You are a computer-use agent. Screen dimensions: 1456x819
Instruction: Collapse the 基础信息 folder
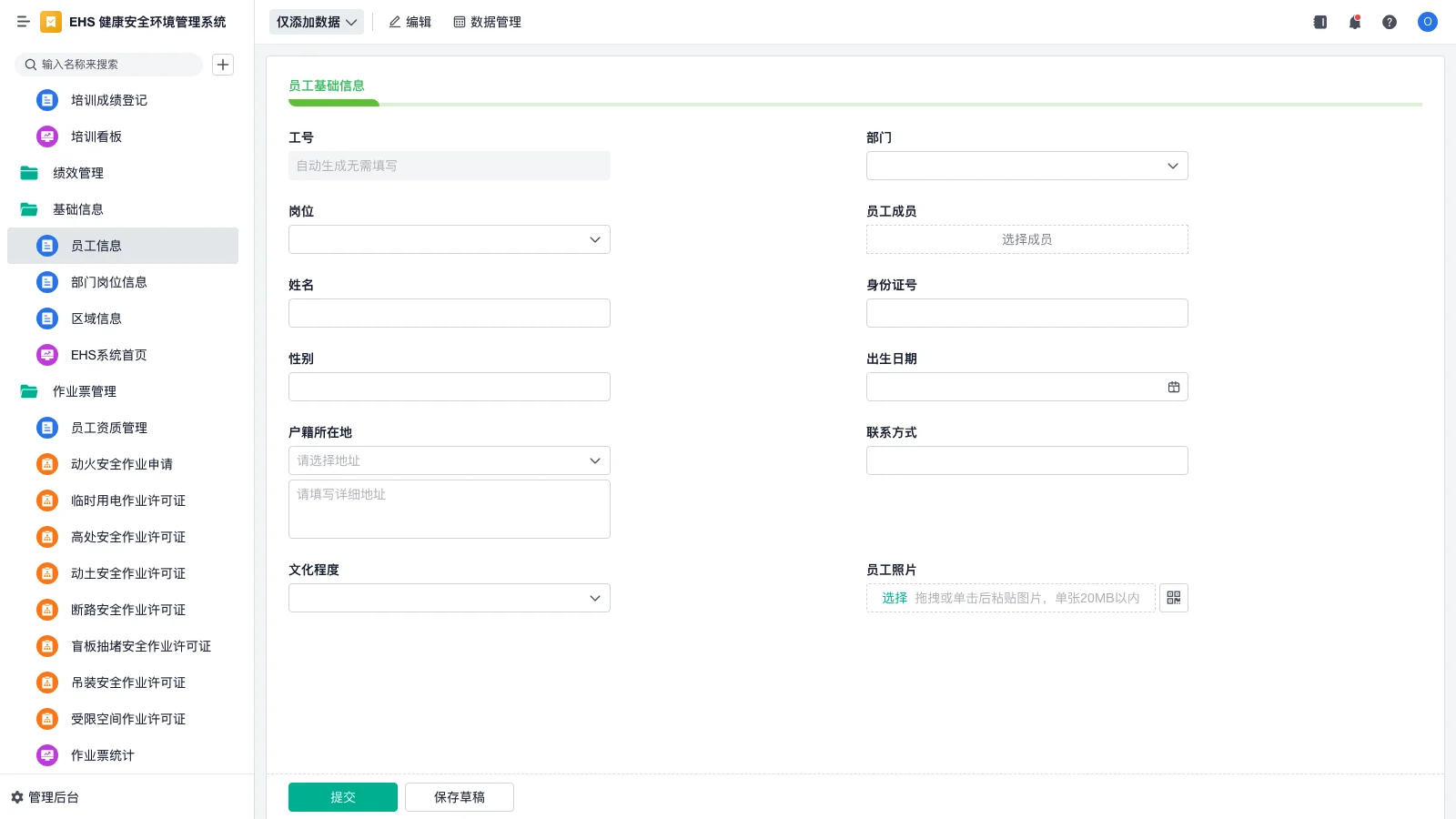[77, 209]
